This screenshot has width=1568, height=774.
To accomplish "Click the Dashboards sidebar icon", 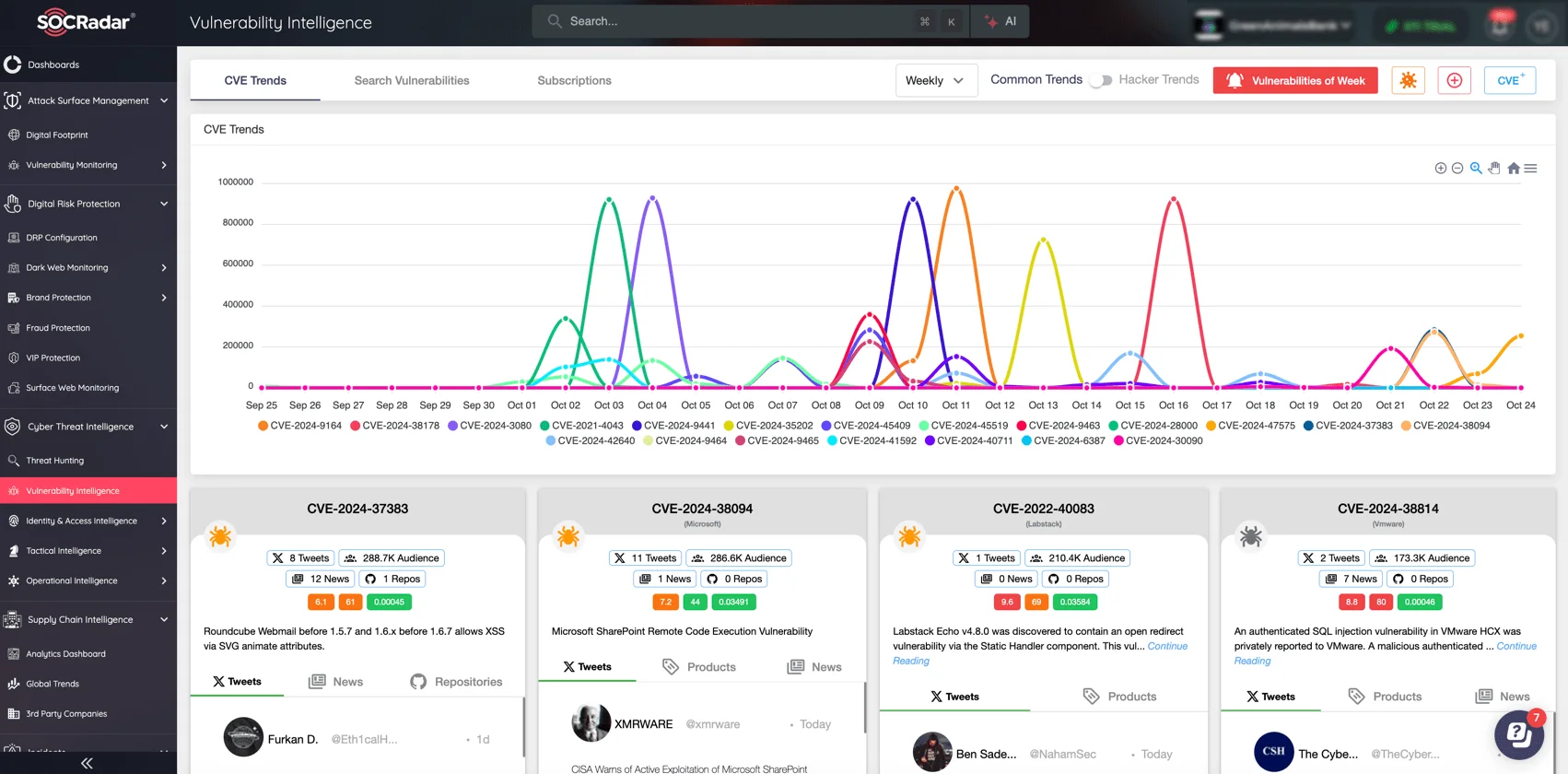I will (13, 64).
